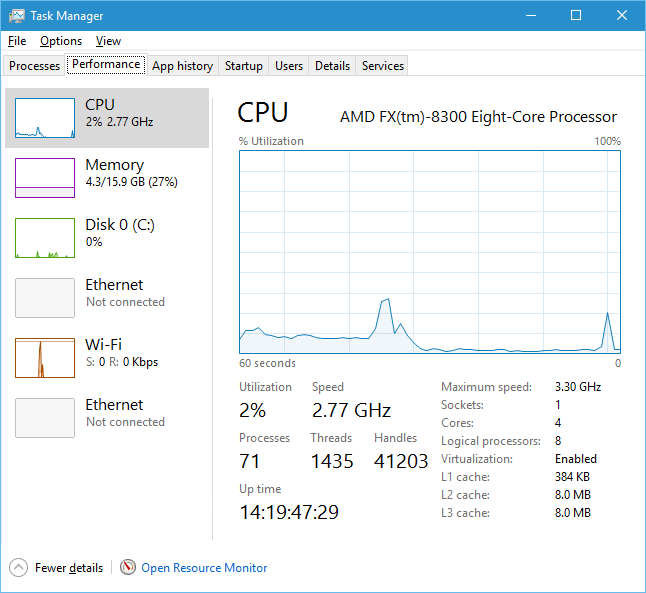Select the Memory usage thumbnail graph
This screenshot has height=593, width=646.
45,178
